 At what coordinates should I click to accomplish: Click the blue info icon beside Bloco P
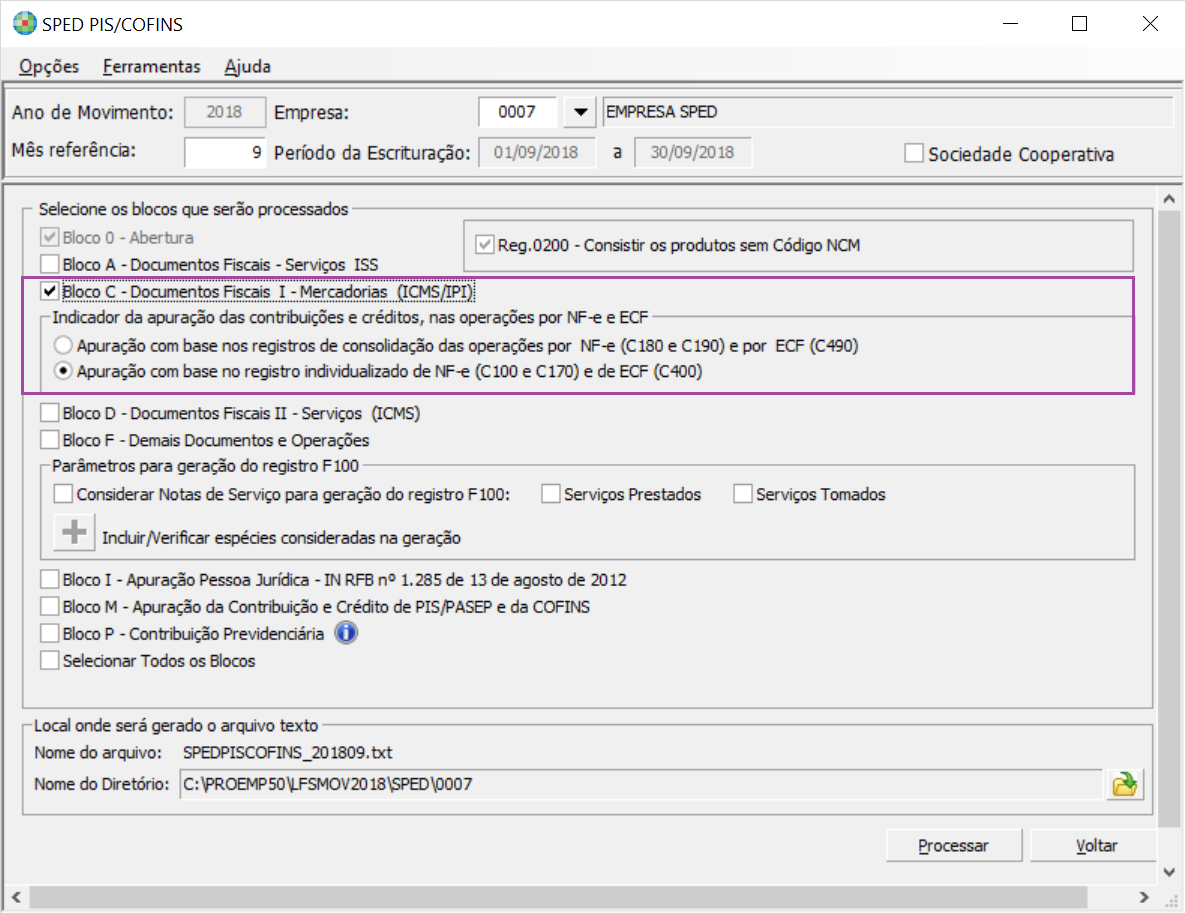coord(345,633)
